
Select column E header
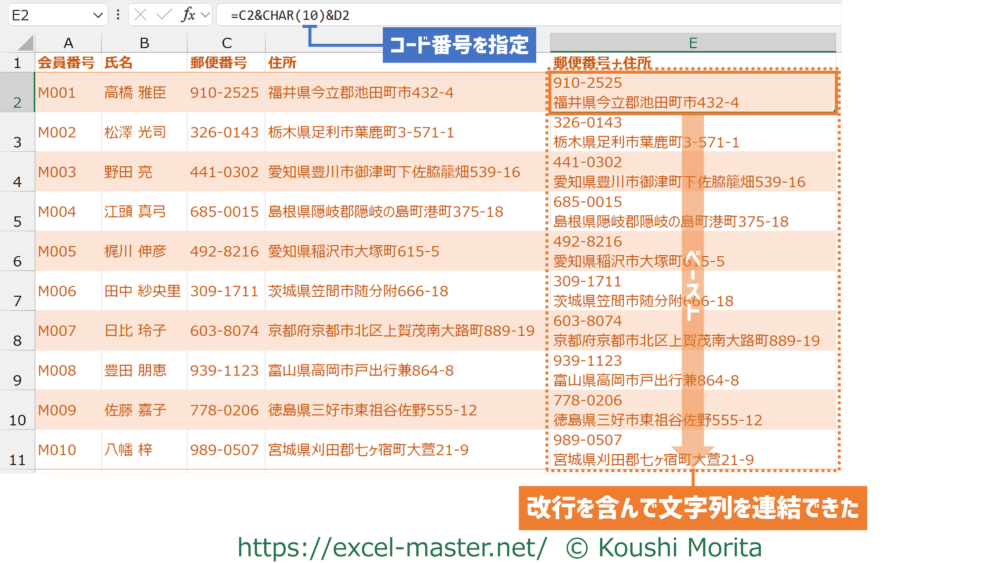pos(692,43)
